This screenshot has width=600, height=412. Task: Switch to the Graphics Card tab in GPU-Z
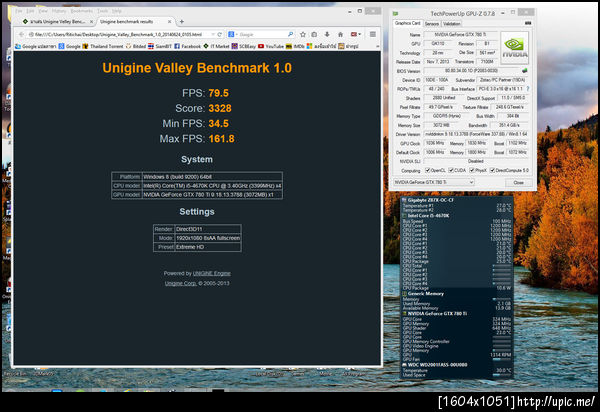(x=408, y=23)
